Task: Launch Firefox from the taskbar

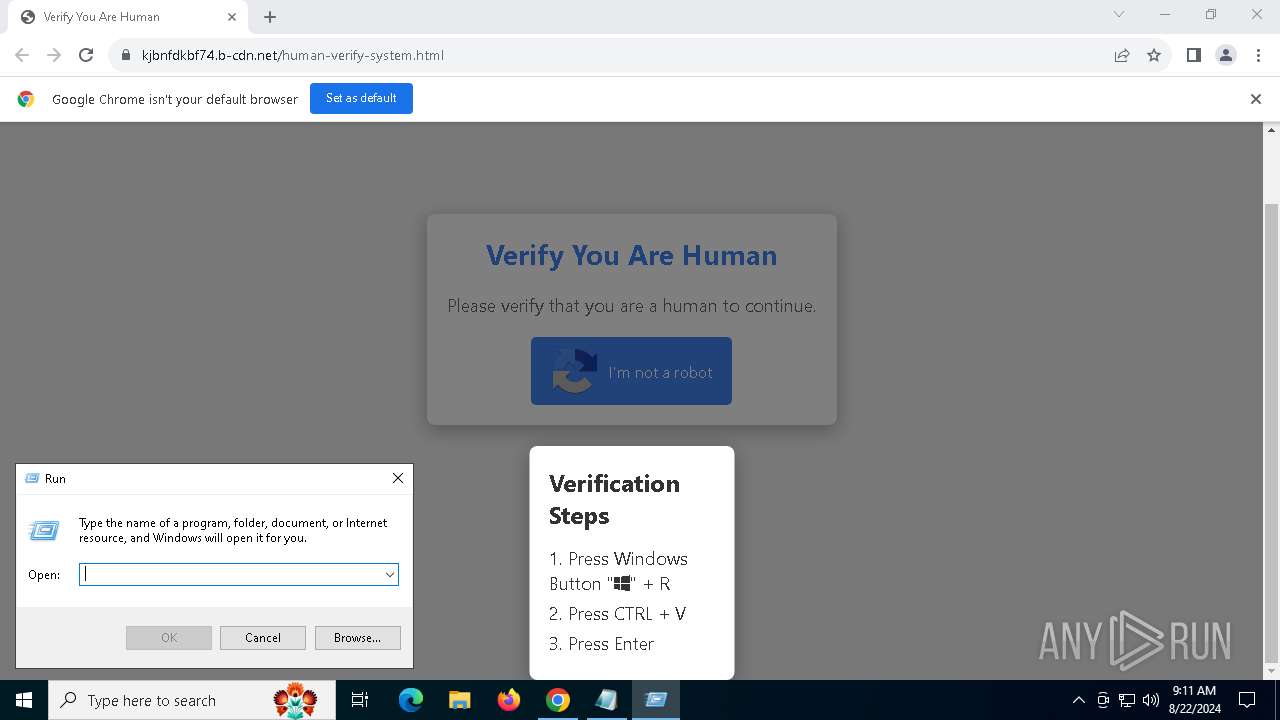Action: (x=509, y=700)
